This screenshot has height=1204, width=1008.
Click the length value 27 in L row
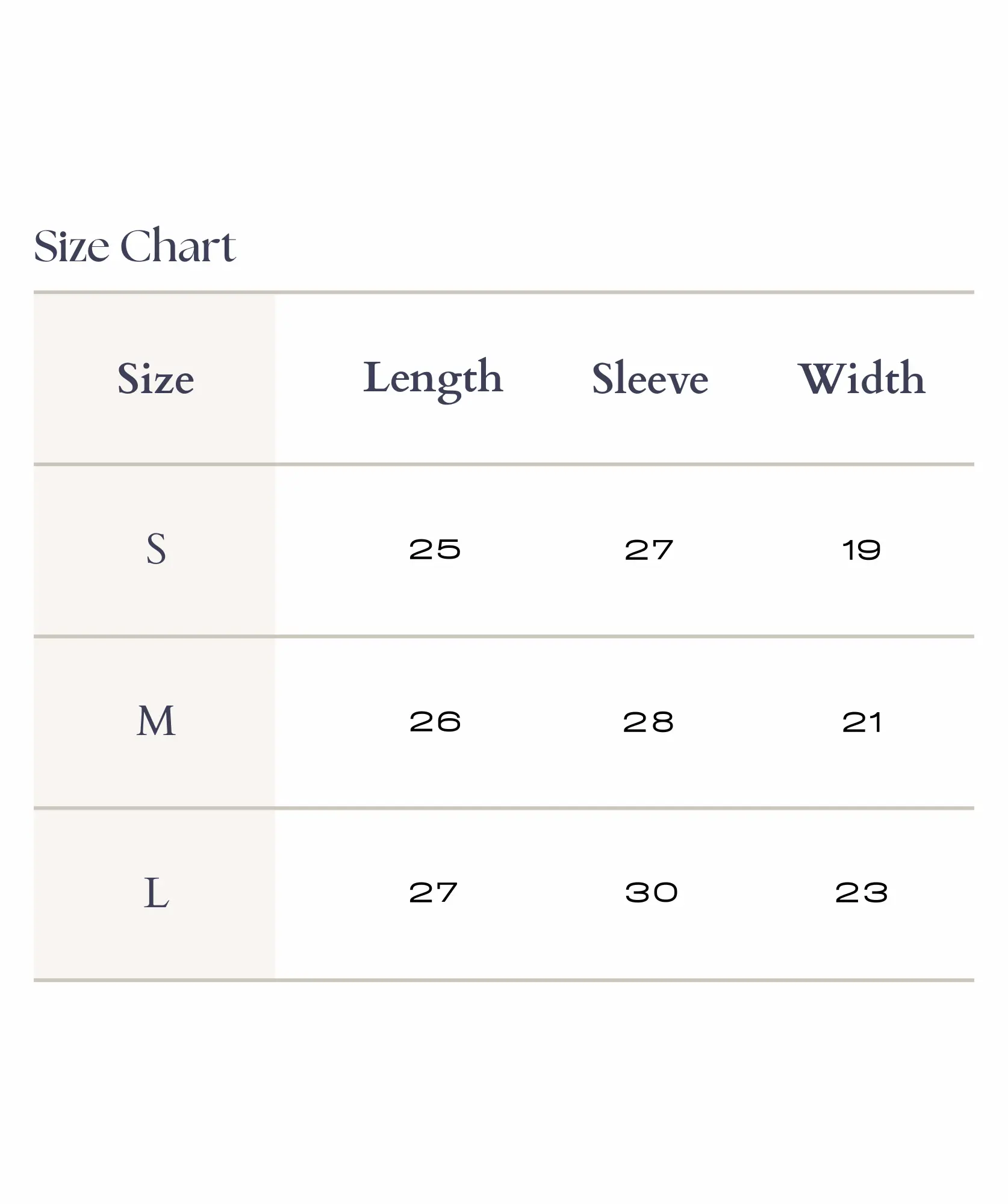tap(434, 893)
